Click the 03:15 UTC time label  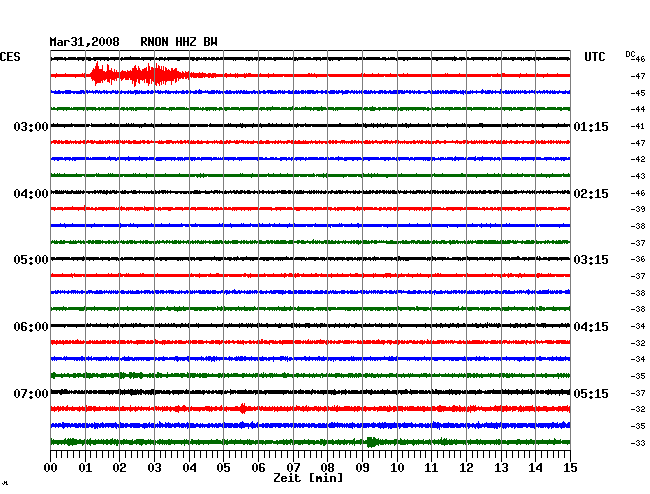click(x=591, y=260)
